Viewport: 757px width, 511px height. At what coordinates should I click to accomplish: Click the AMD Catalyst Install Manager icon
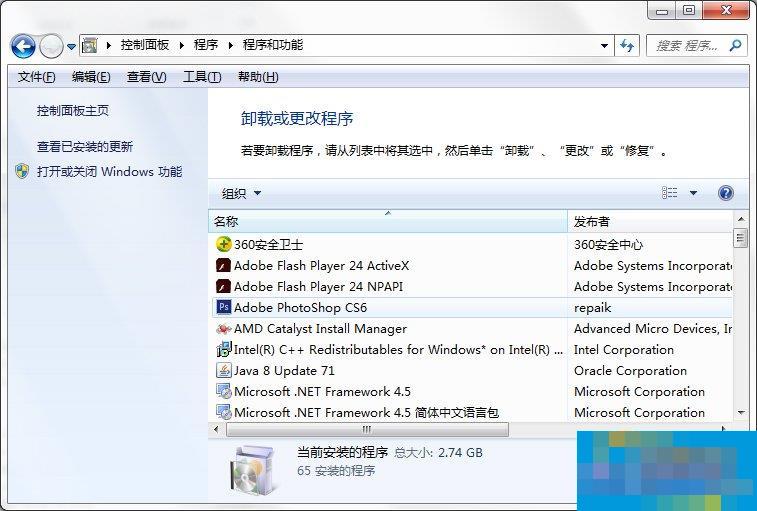point(224,329)
